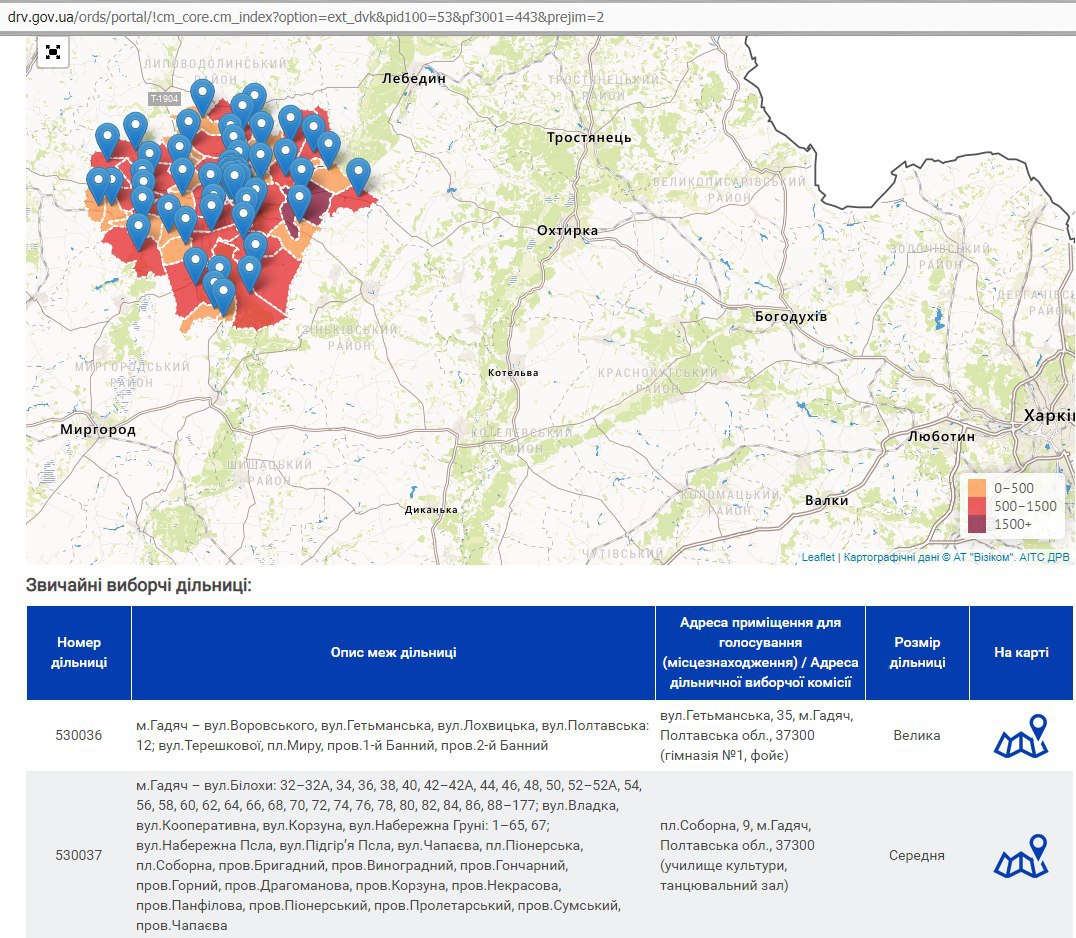The width and height of the screenshot is (1076, 938).
Task: Select precinct number 530036 cell
Action: pos(79,736)
